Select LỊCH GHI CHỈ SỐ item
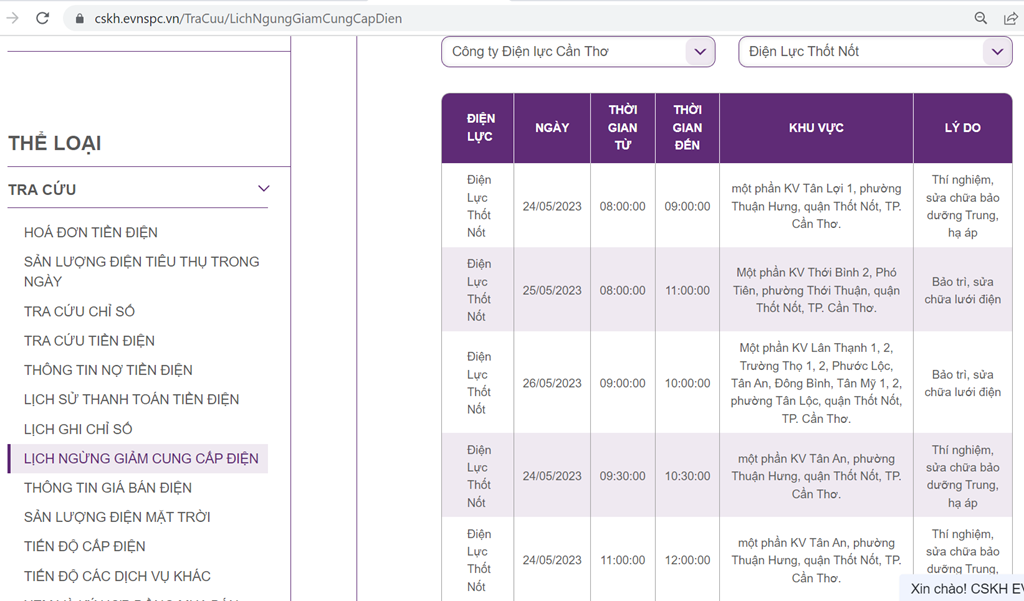Screen dimensions: 1024x601 [x=78, y=429]
